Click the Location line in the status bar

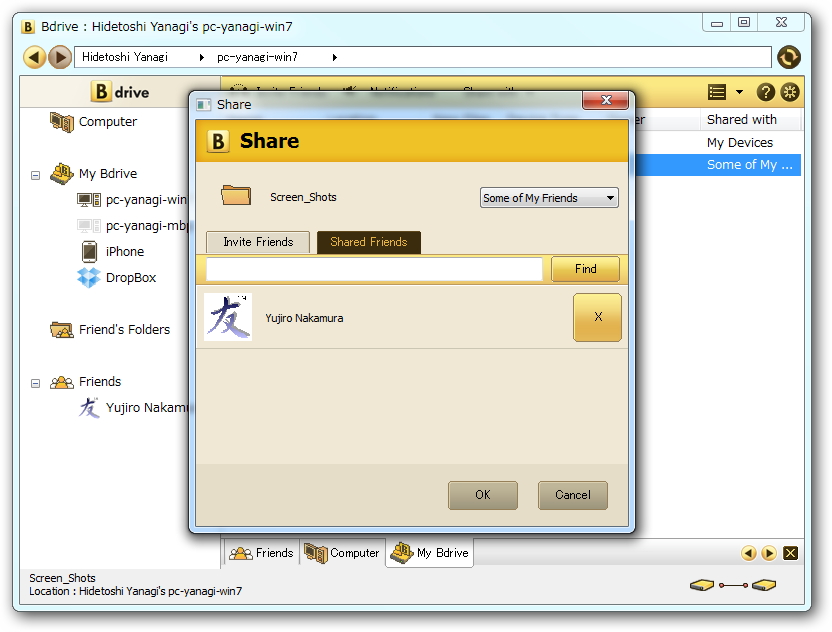[135, 591]
